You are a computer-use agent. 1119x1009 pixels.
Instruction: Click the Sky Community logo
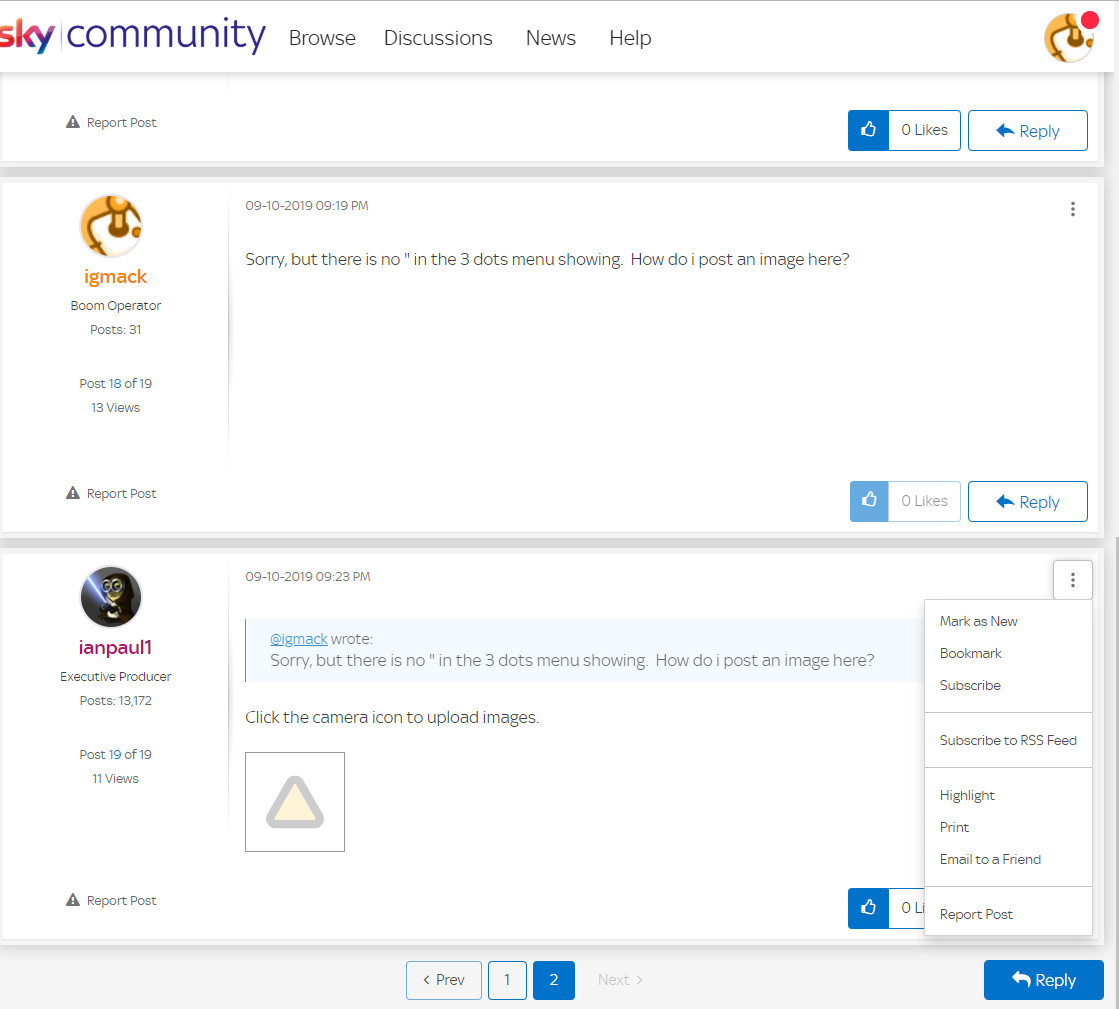(133, 35)
